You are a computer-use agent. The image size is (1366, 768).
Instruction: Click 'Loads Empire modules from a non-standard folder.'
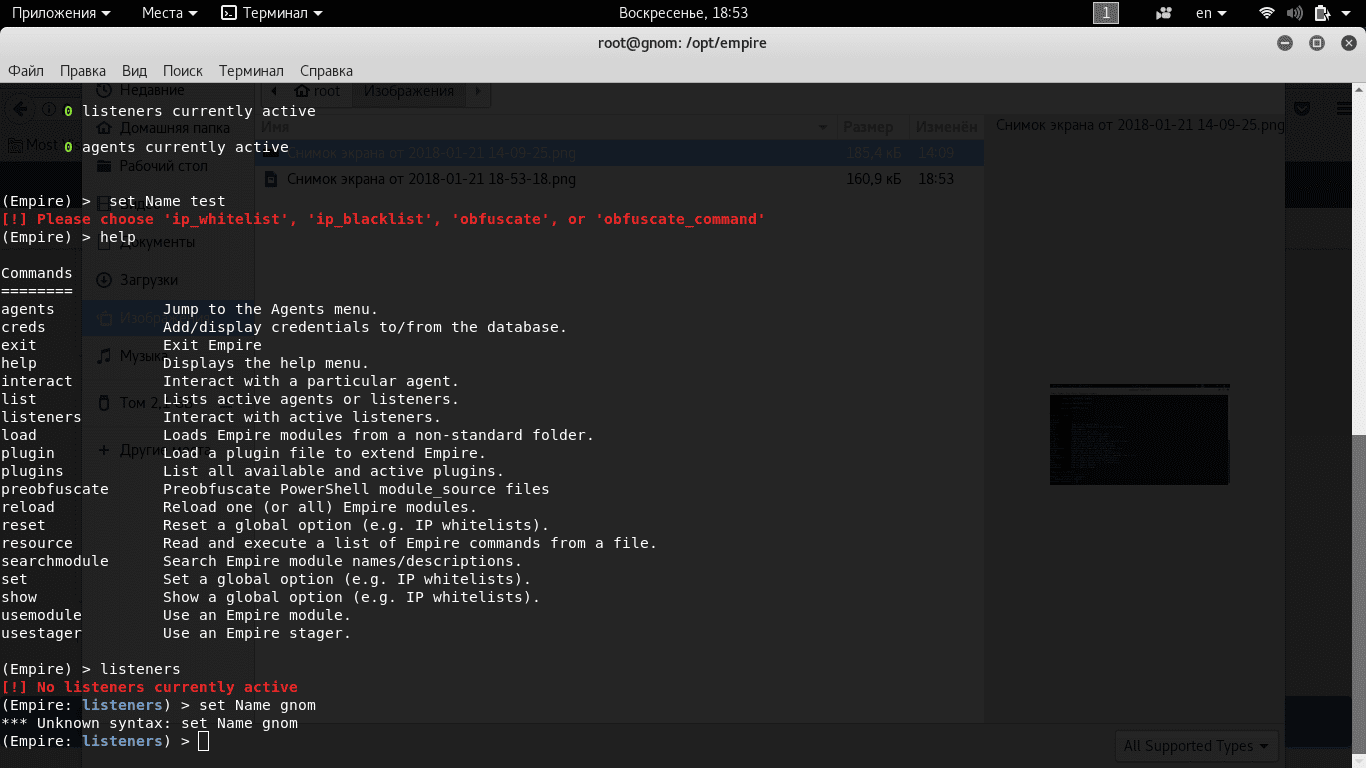click(379, 435)
